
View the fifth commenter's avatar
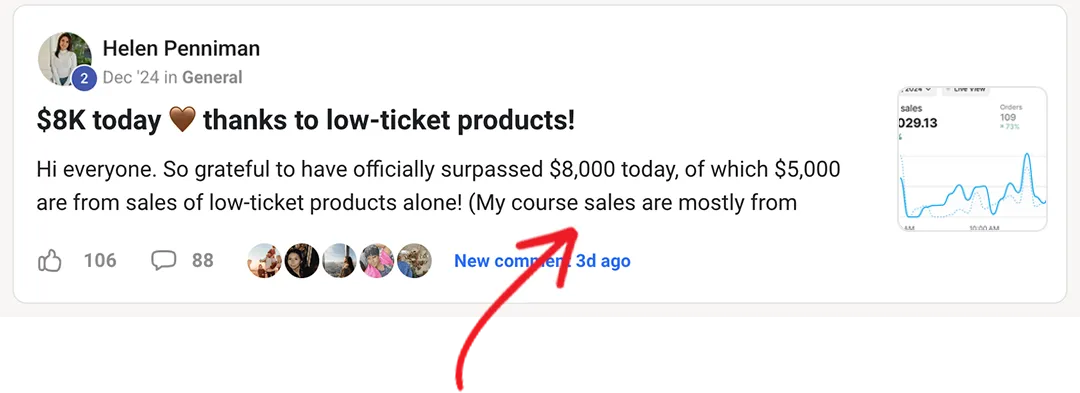pyautogui.click(x=415, y=261)
